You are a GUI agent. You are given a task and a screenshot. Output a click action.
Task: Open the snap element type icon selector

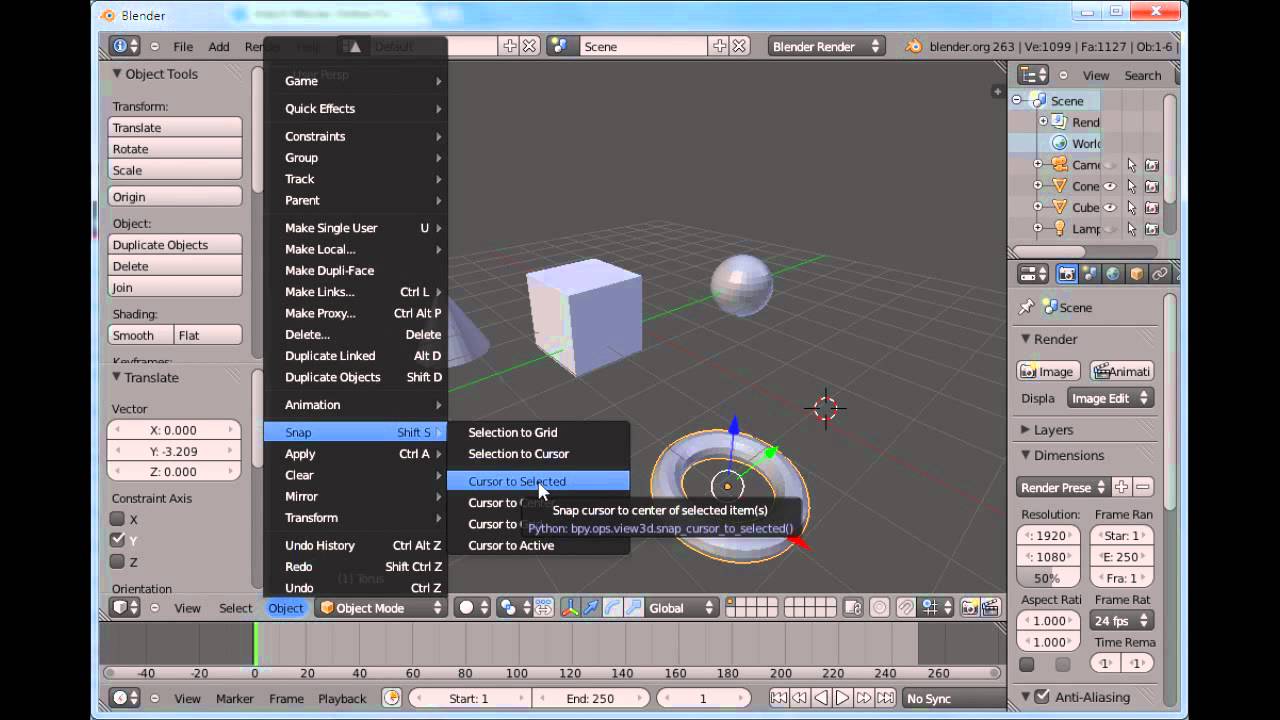(x=937, y=607)
